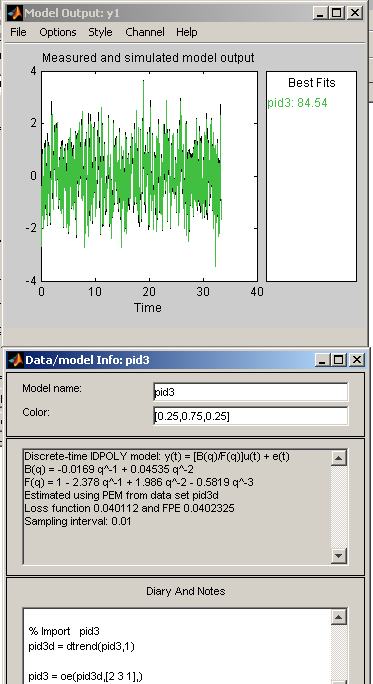
Task: Minimize the Model Output: y1 window
Action: point(320,13)
